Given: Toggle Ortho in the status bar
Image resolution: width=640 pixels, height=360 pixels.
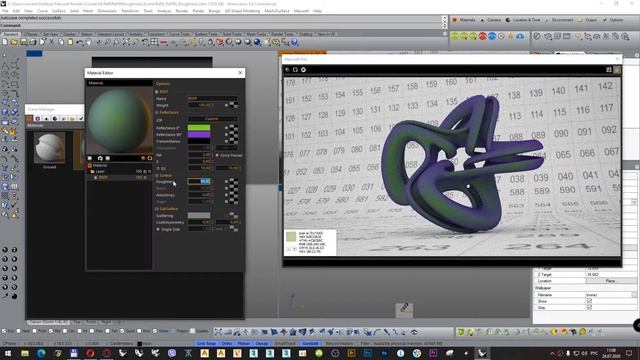Looking at the screenshot, I should (x=227, y=344).
